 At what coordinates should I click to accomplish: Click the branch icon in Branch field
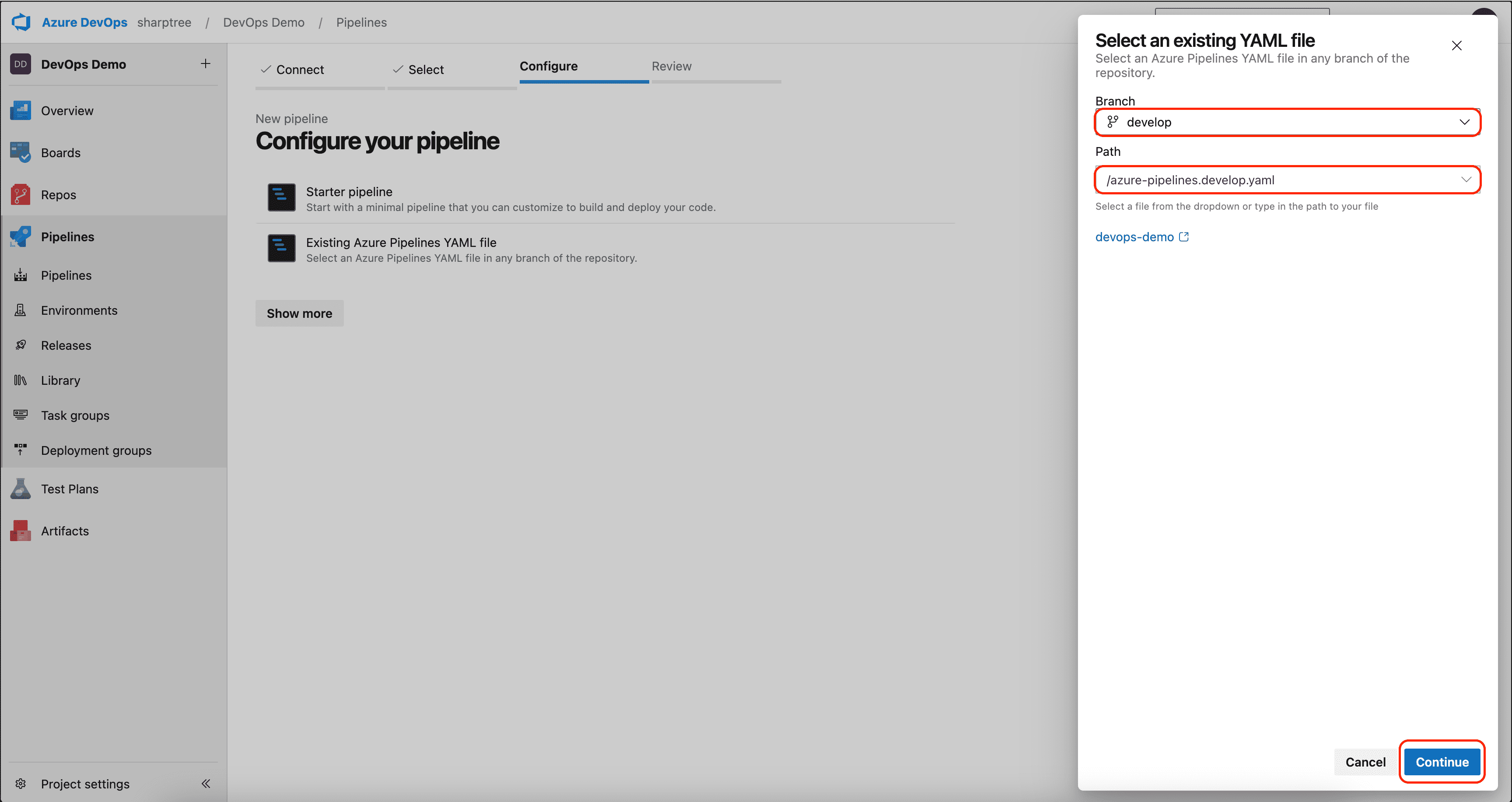click(1113, 122)
